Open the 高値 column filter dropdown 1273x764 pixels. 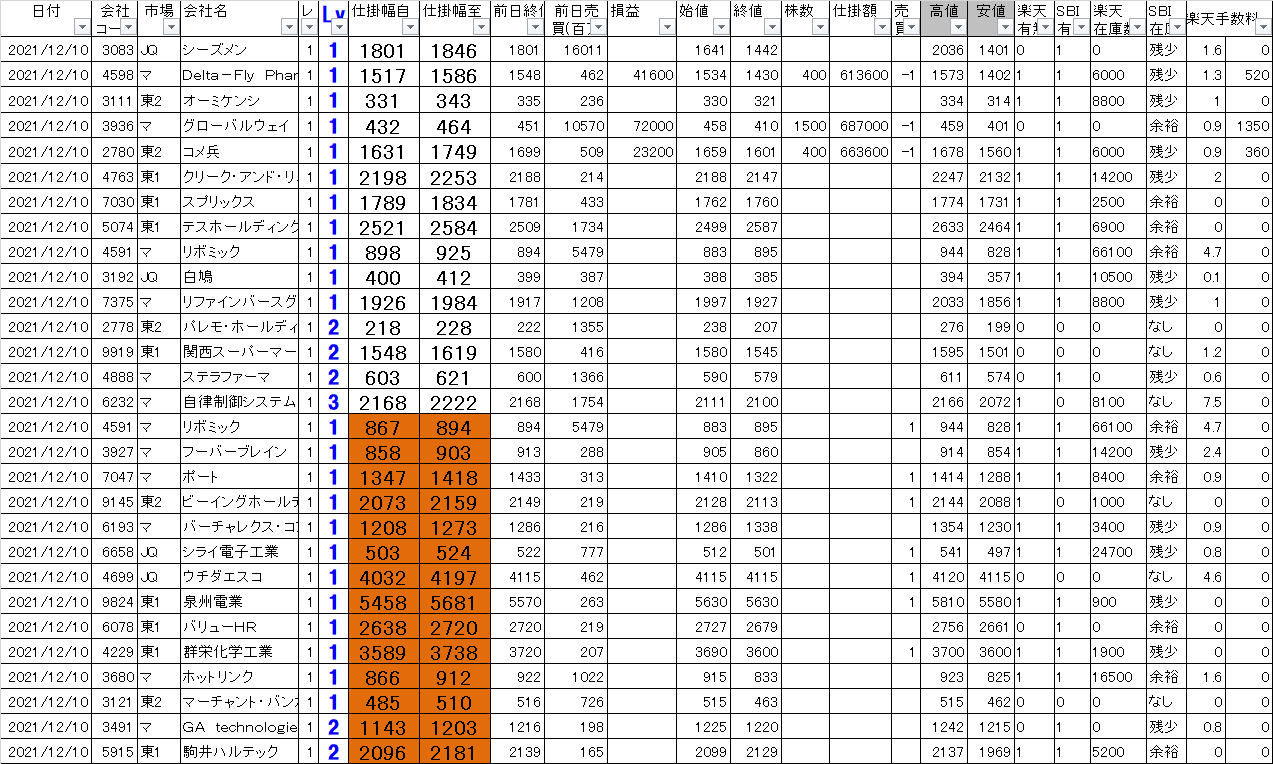[x=958, y=28]
